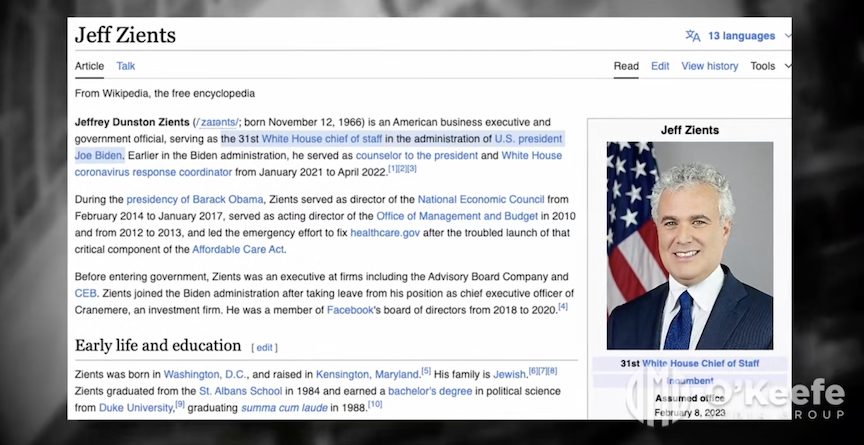Select the Read tab

pos(626,66)
